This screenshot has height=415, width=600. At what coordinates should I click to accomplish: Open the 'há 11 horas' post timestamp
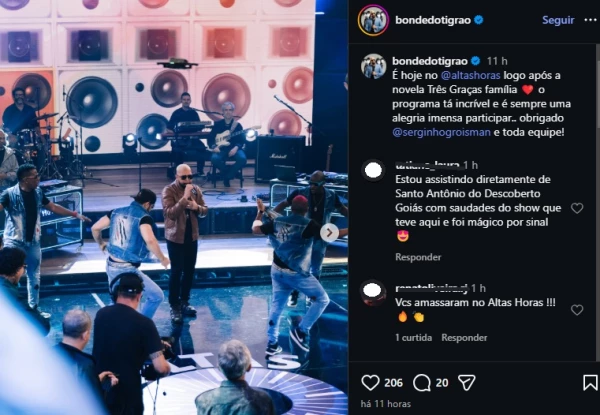[x=384, y=403]
